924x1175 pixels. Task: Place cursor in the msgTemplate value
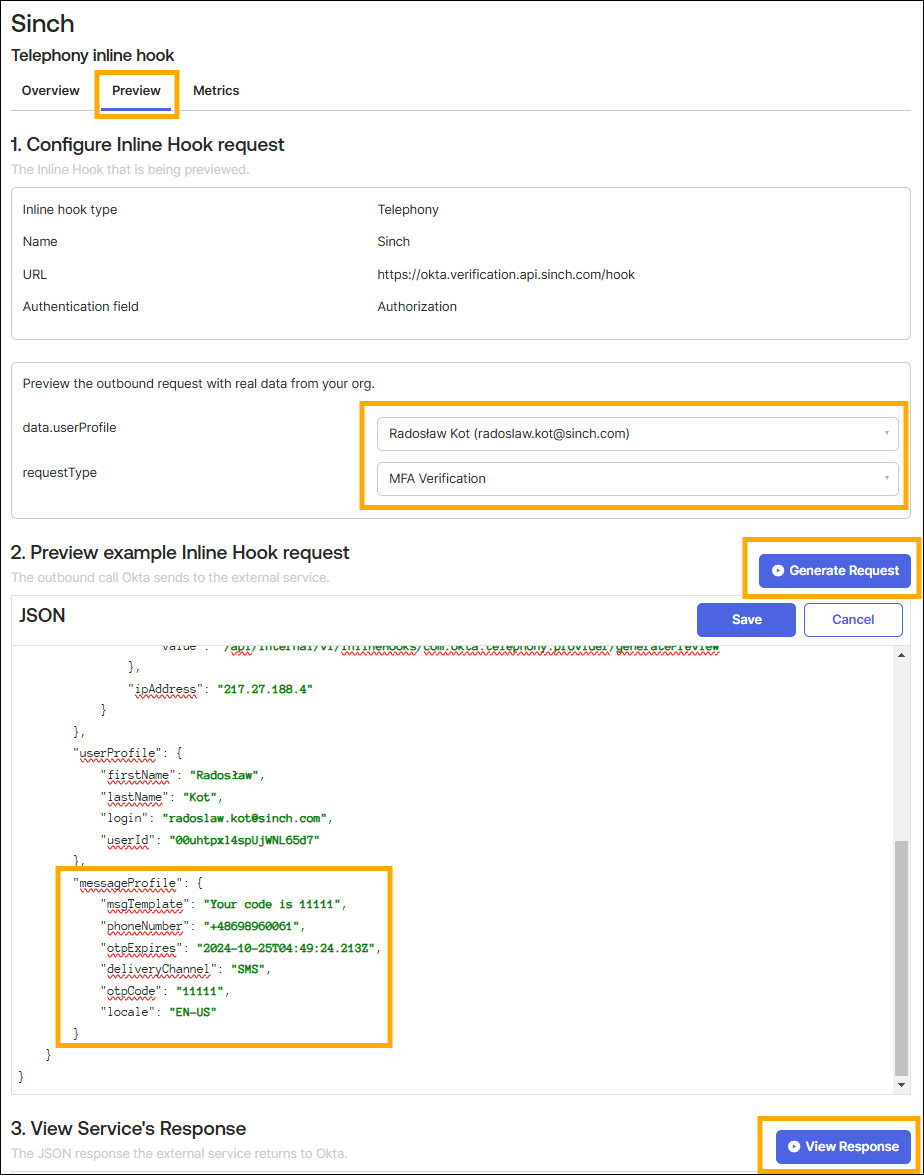272,904
